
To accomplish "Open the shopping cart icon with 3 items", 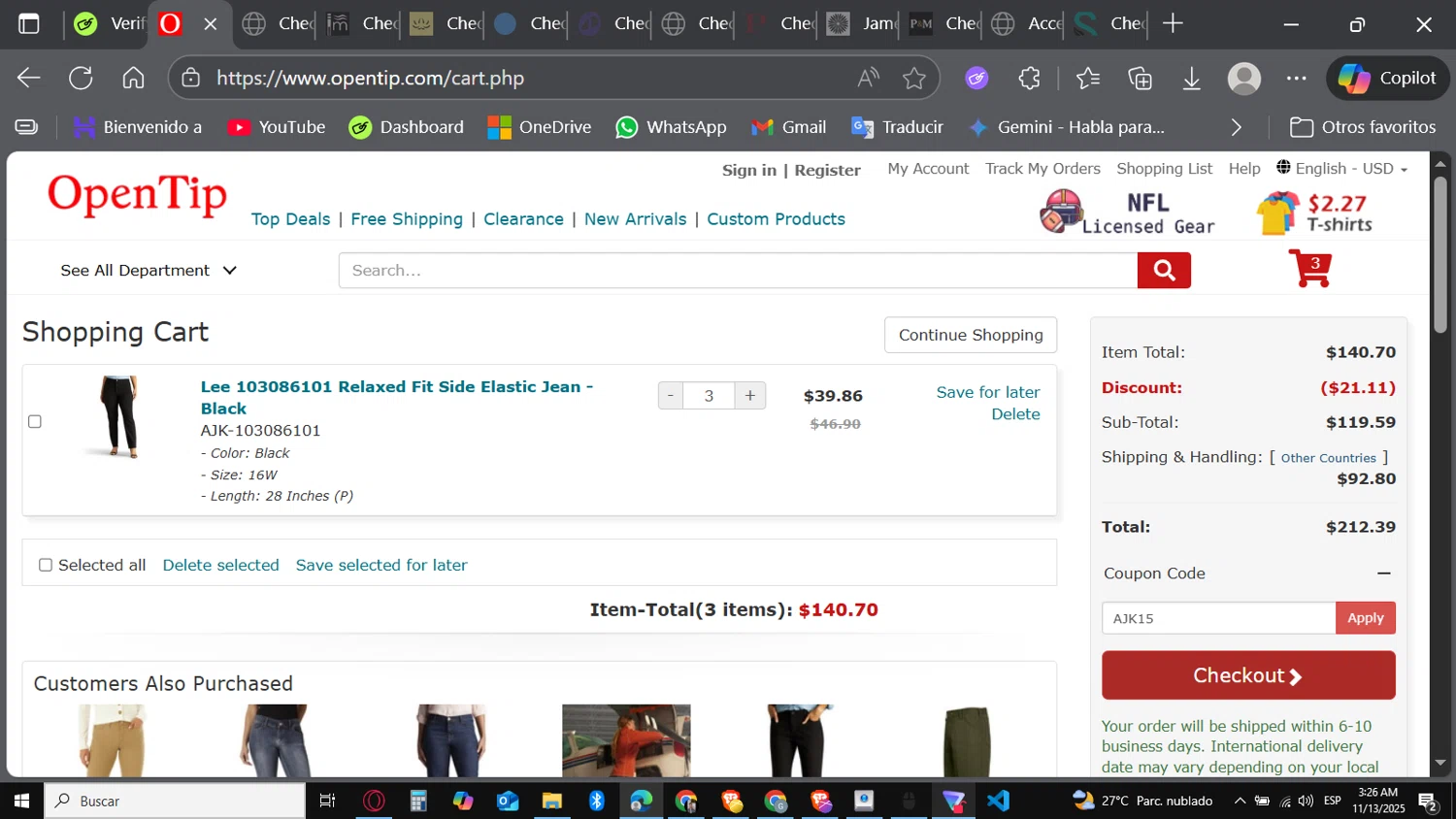I will [1310, 268].
